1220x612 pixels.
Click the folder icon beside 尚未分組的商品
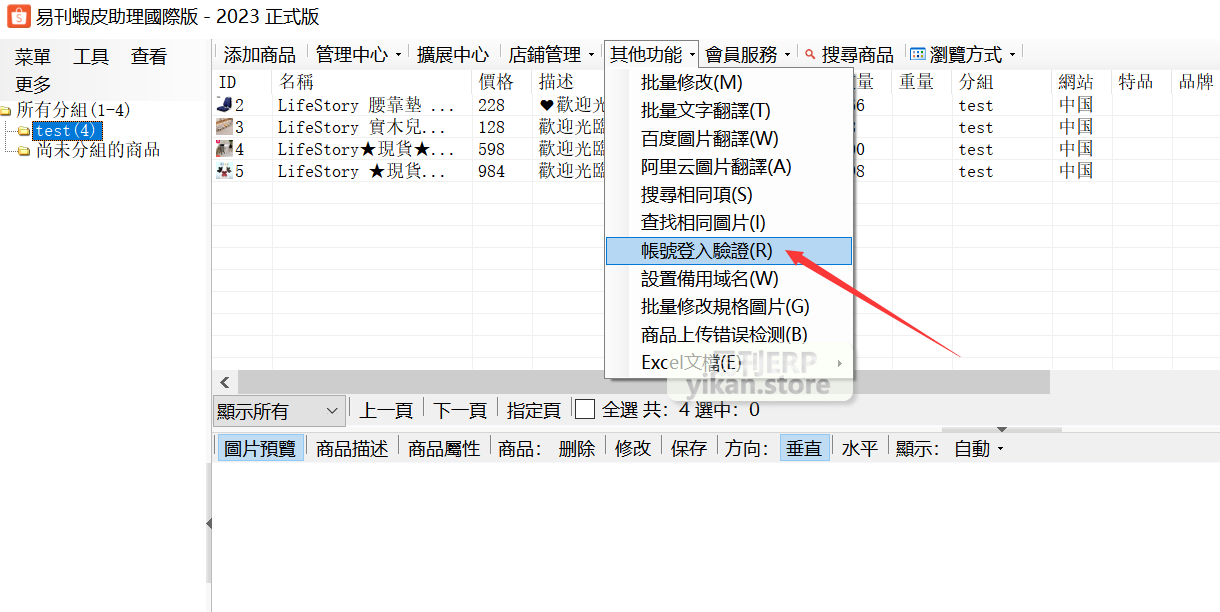(x=24, y=151)
